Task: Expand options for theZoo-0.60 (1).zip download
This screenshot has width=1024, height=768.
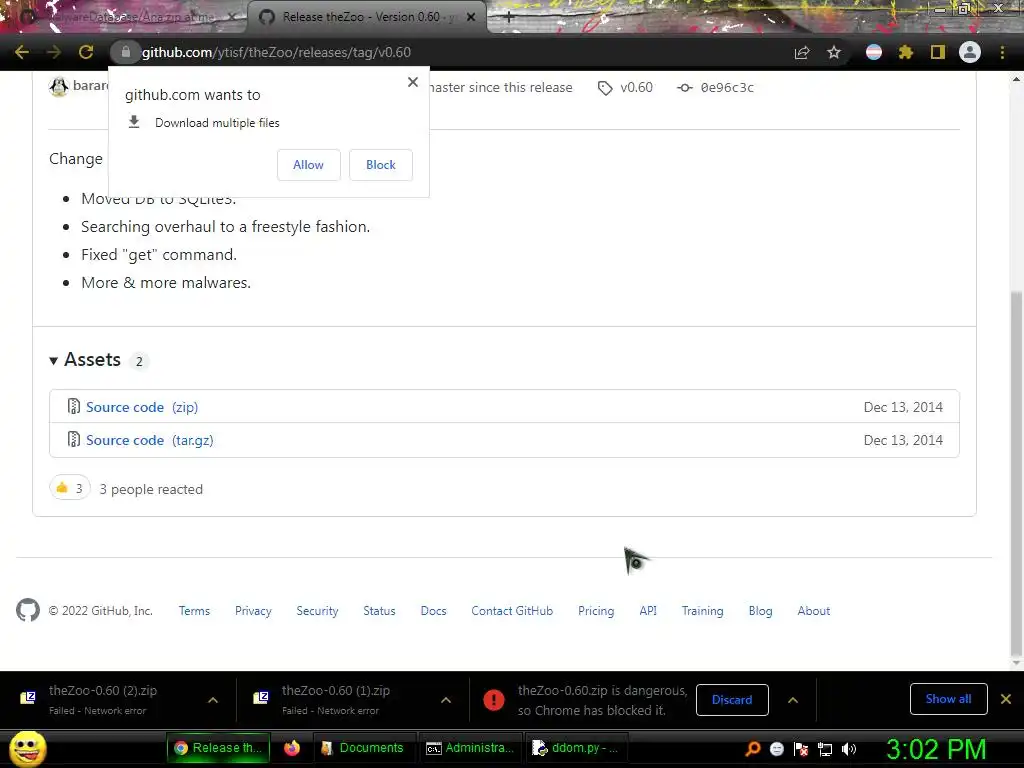Action: tap(446, 700)
